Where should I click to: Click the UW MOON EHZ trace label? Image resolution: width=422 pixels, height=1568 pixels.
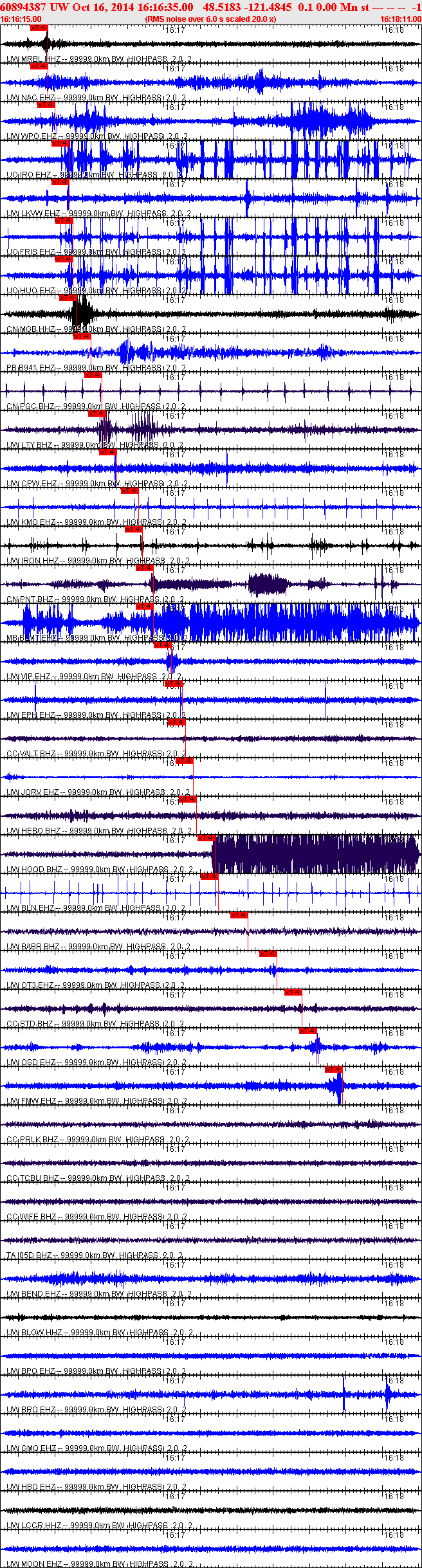click(x=99, y=1564)
